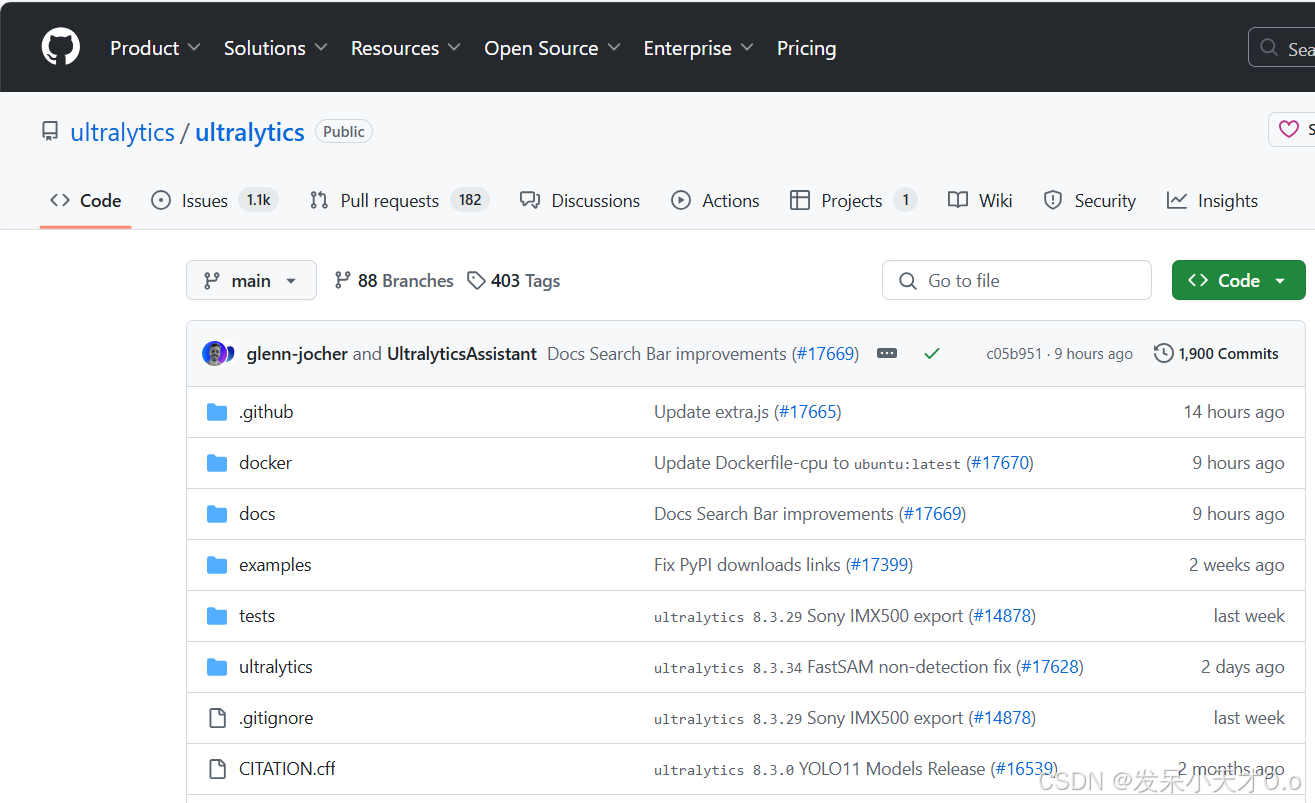
Task: Open glenn-jocher profile link
Action: pyautogui.click(x=297, y=354)
